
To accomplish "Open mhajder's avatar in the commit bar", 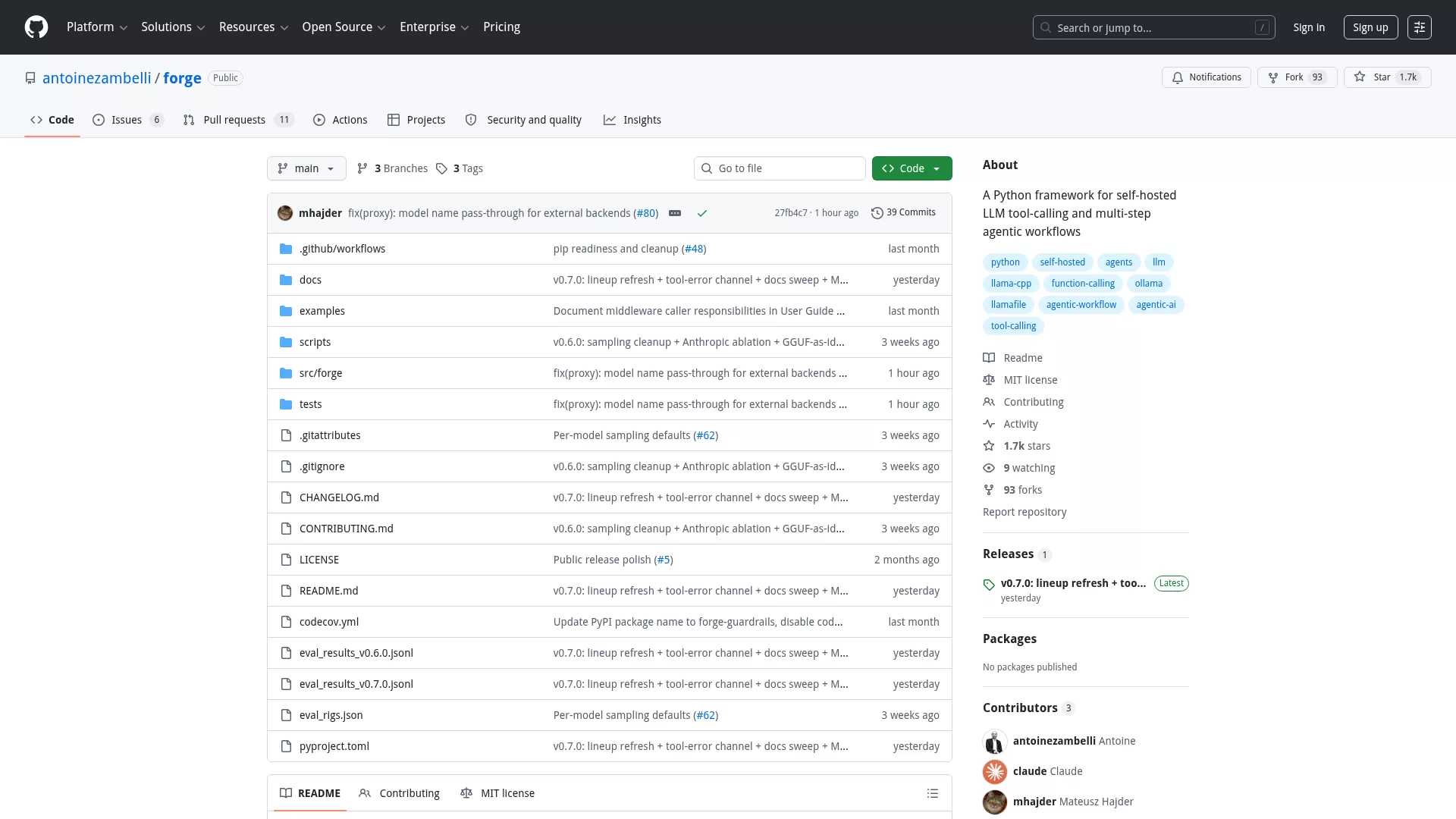I will click(285, 213).
